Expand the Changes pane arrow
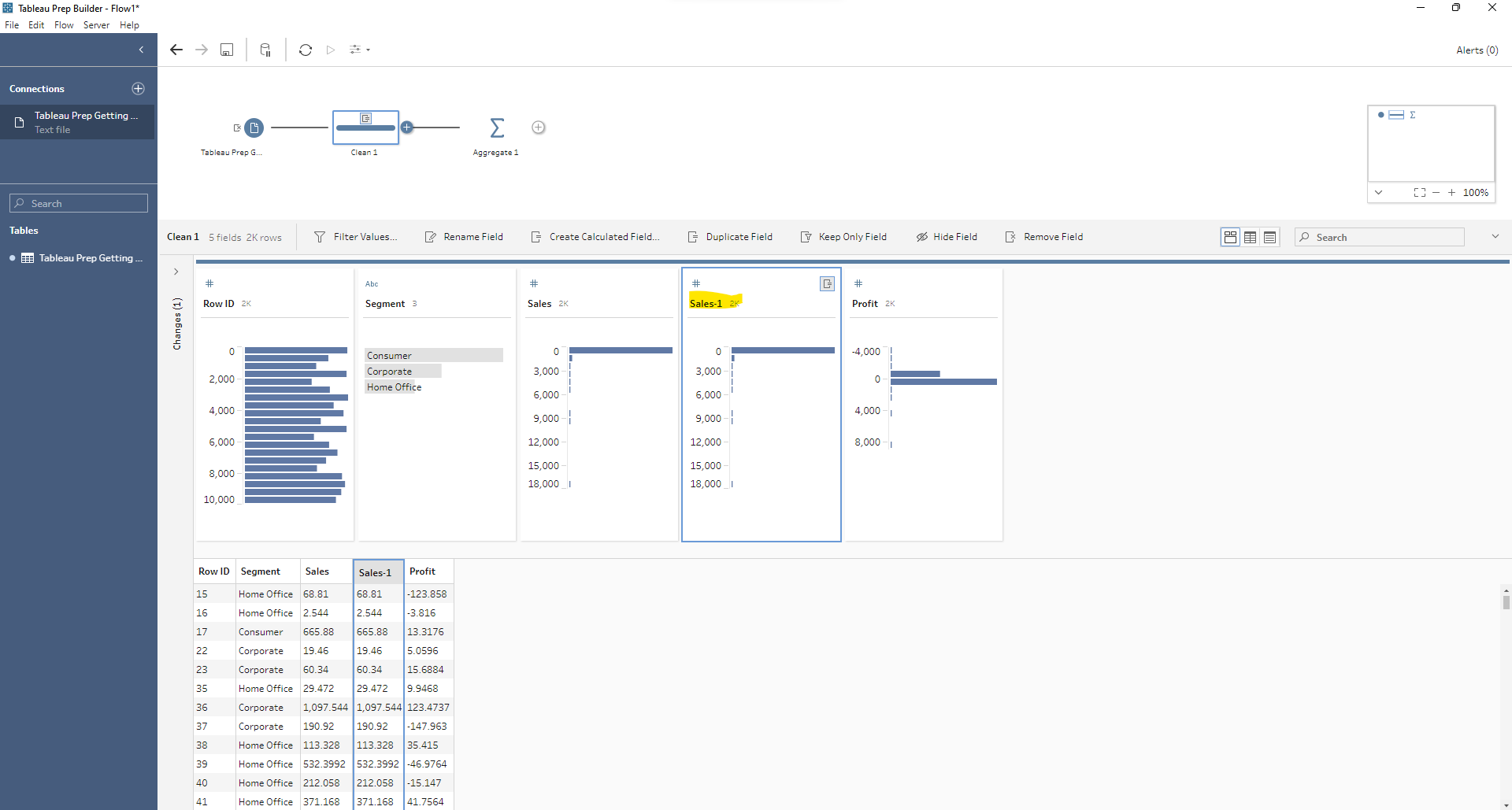 point(176,272)
